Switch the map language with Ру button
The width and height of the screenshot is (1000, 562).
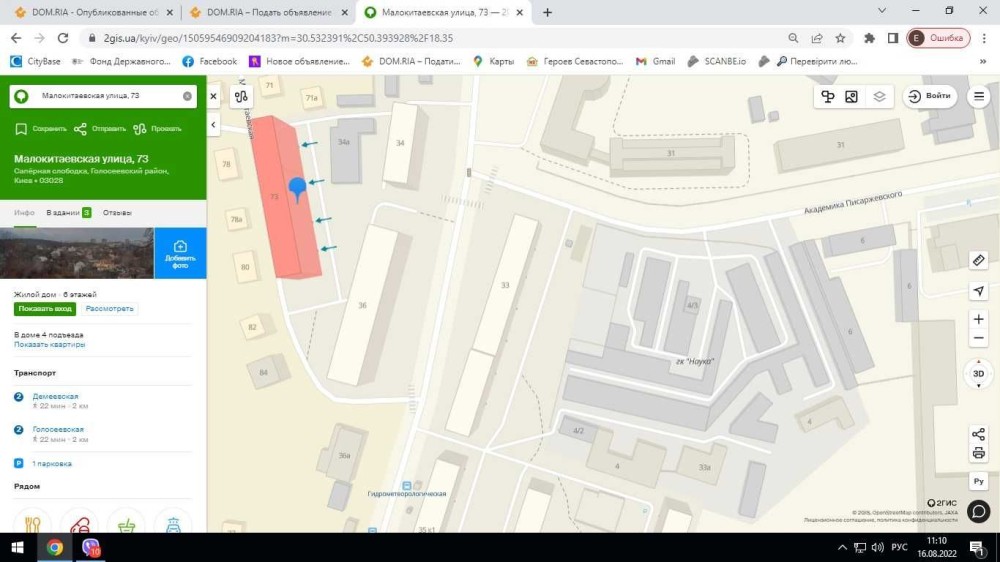(x=979, y=481)
